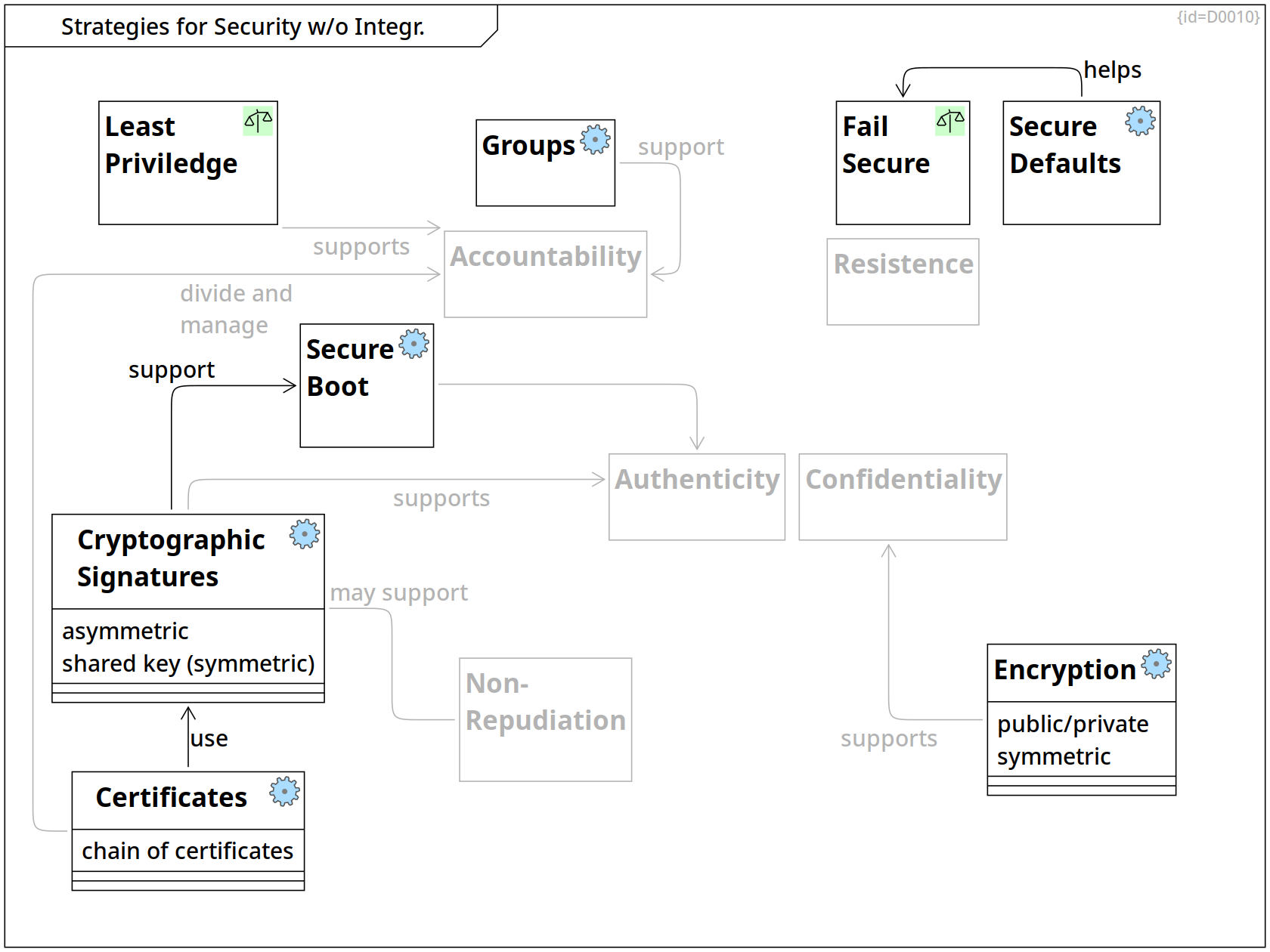Click the 'public/private' attribute in Encryption

coord(1073,724)
